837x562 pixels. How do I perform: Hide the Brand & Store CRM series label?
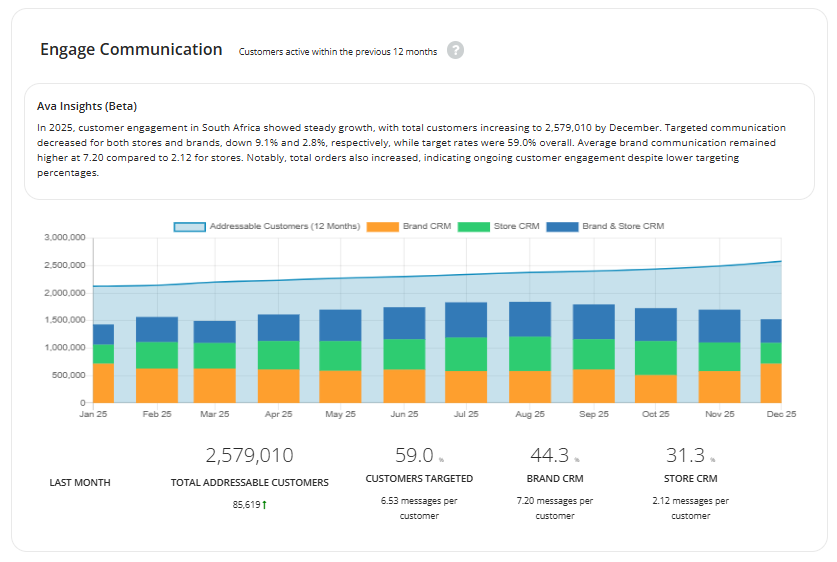(623, 226)
